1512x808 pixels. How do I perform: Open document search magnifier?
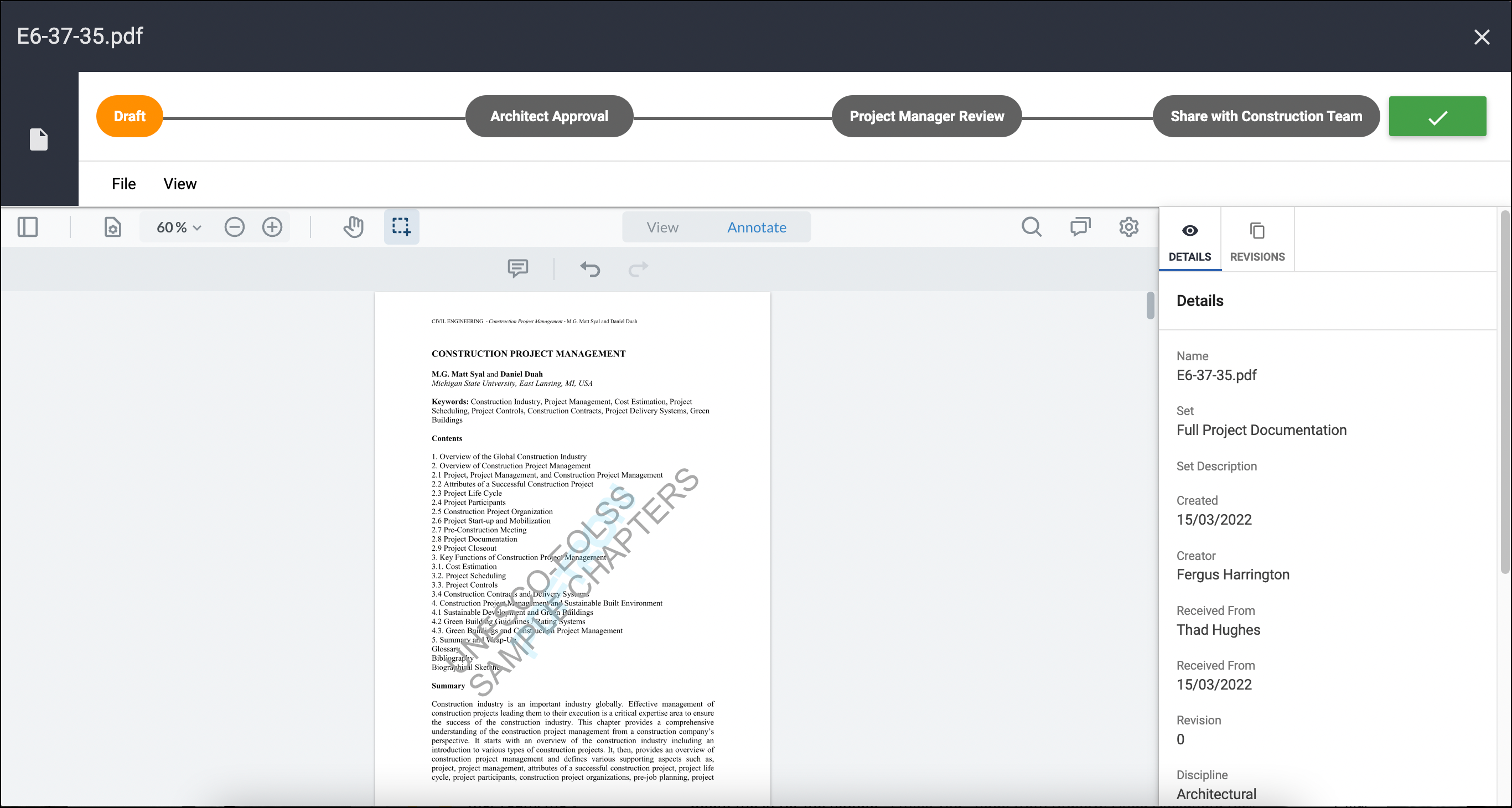click(1031, 227)
